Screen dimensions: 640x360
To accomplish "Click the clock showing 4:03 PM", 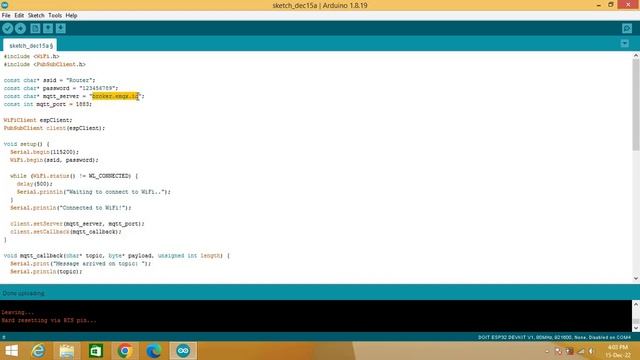I will click(x=618, y=347).
